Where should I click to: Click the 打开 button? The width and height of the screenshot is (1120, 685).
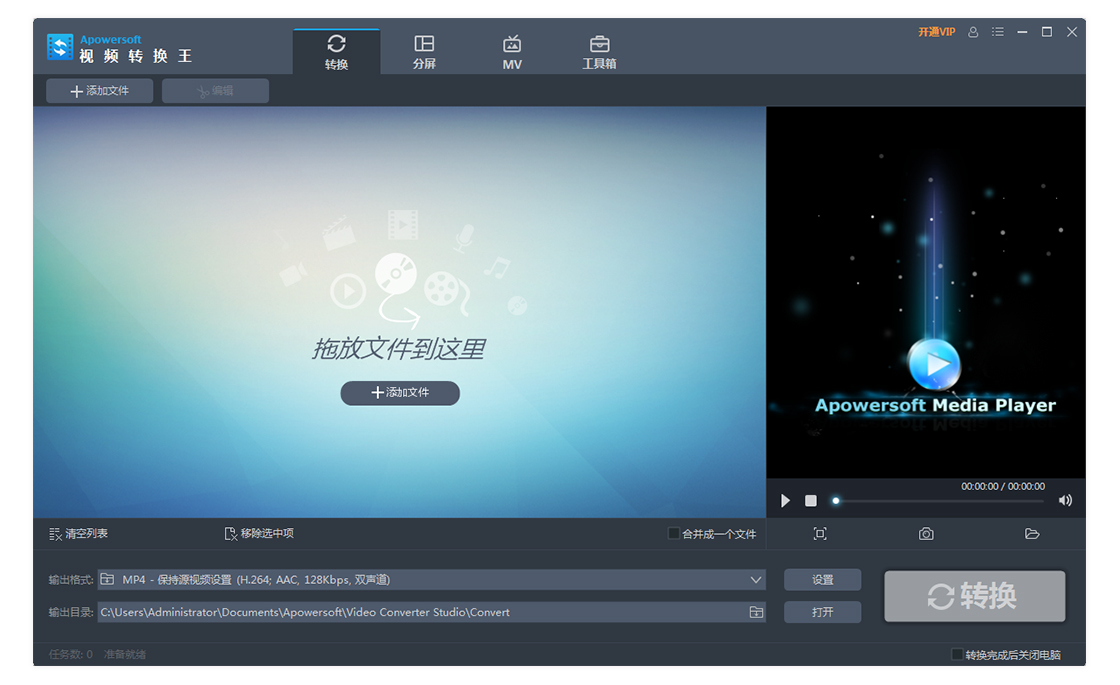tap(822, 612)
